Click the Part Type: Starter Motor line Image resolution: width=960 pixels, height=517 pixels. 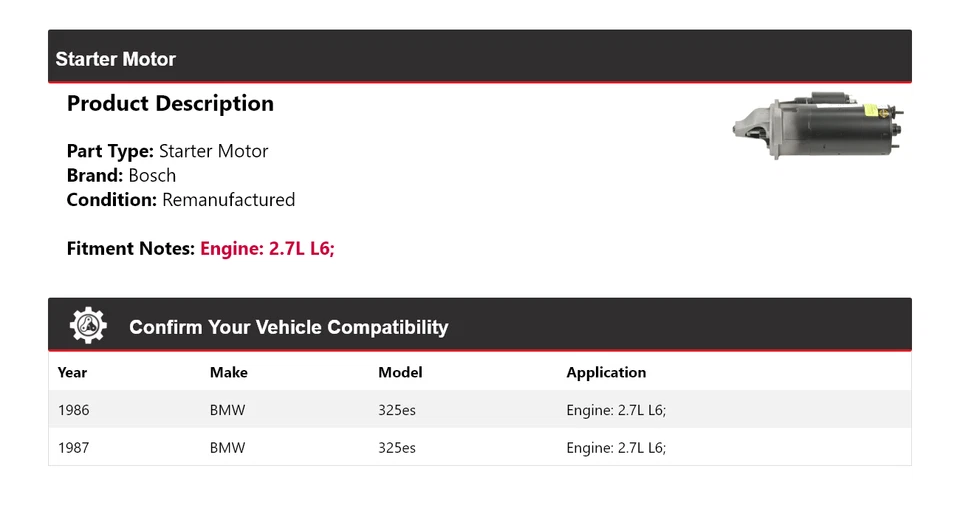click(x=167, y=151)
